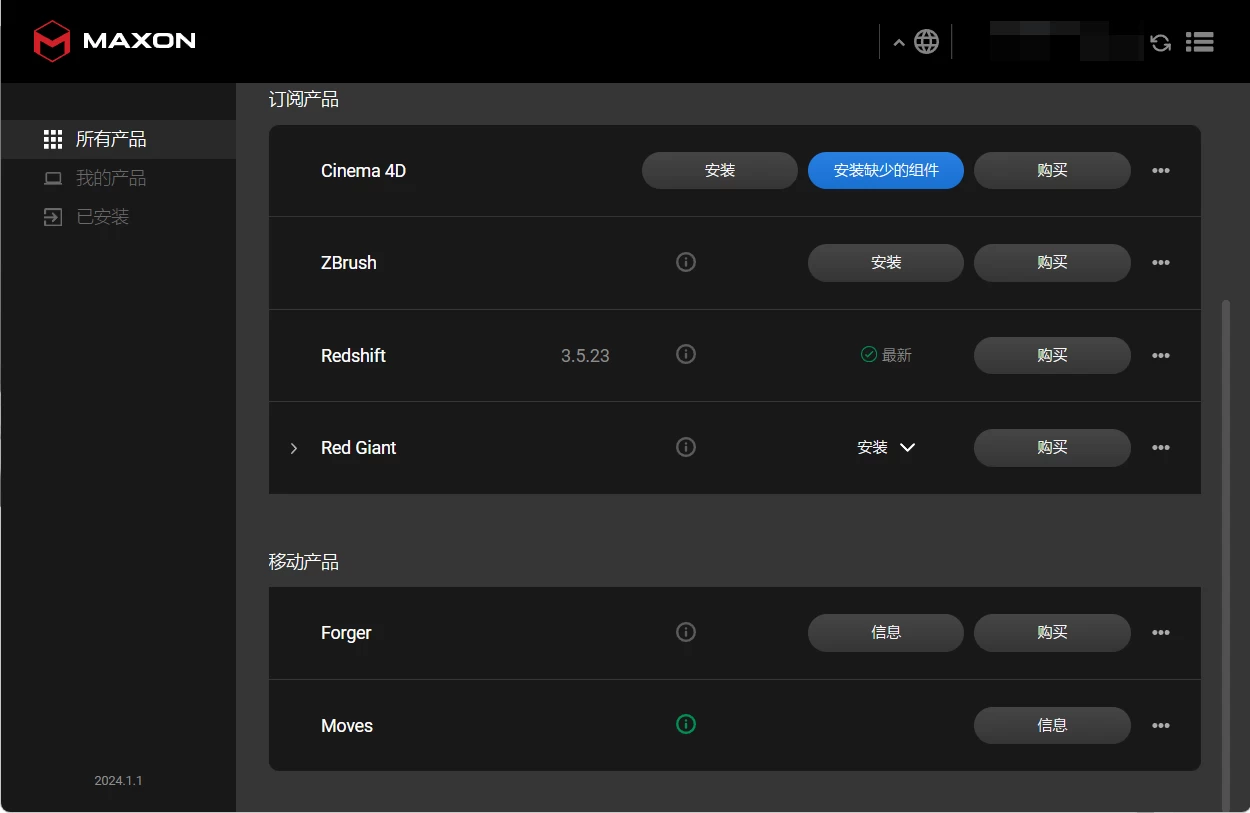Click the Moves product name
The height and width of the screenshot is (813, 1250).
point(347,726)
